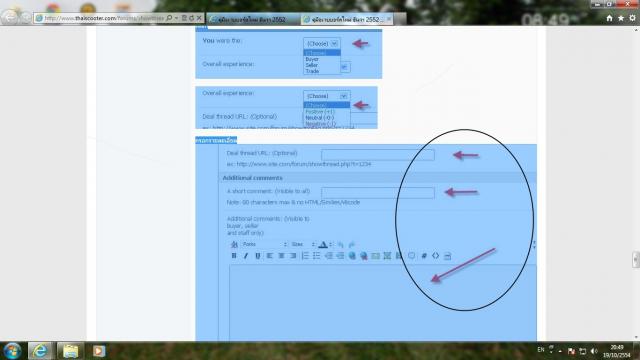Apply italic formatting in the comment editor

click(246, 256)
